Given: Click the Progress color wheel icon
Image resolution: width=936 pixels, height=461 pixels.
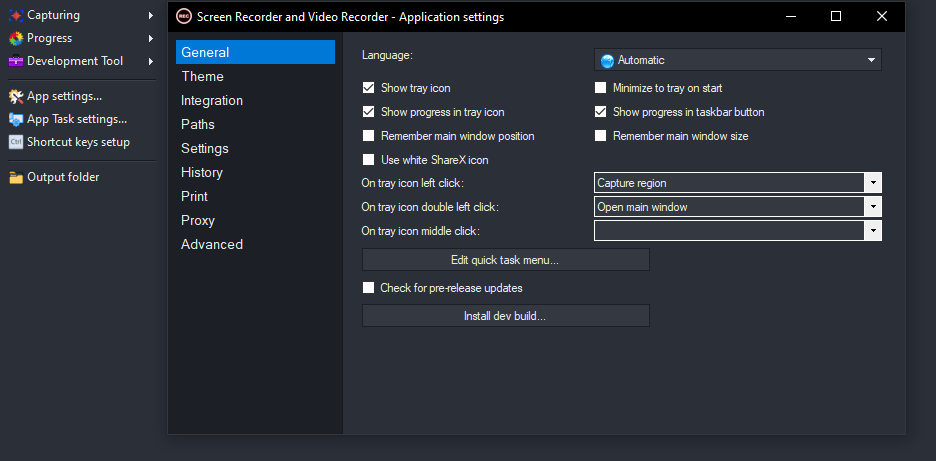Looking at the screenshot, I should 16,38.
